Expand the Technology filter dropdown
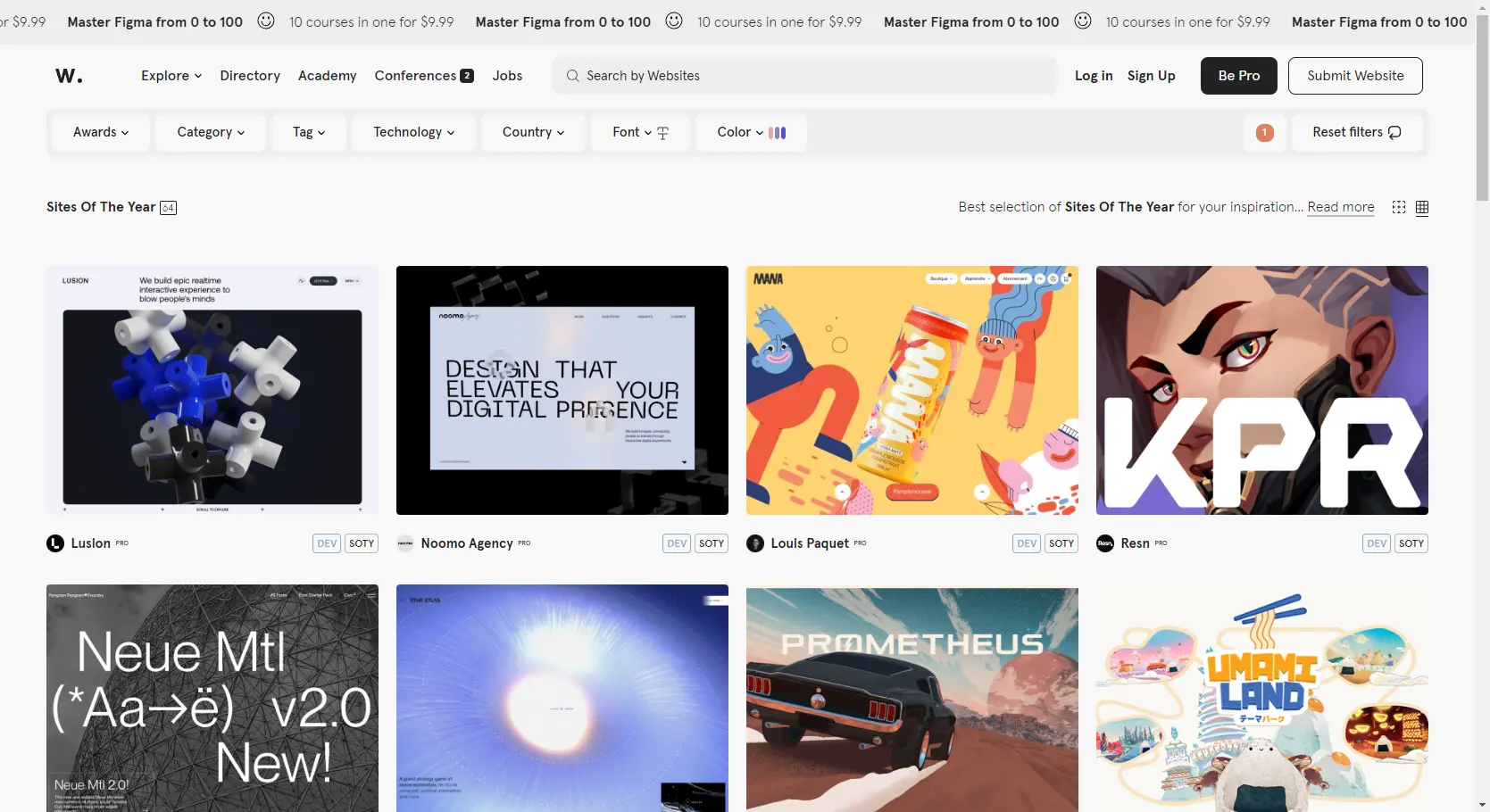This screenshot has width=1490, height=812. [413, 132]
